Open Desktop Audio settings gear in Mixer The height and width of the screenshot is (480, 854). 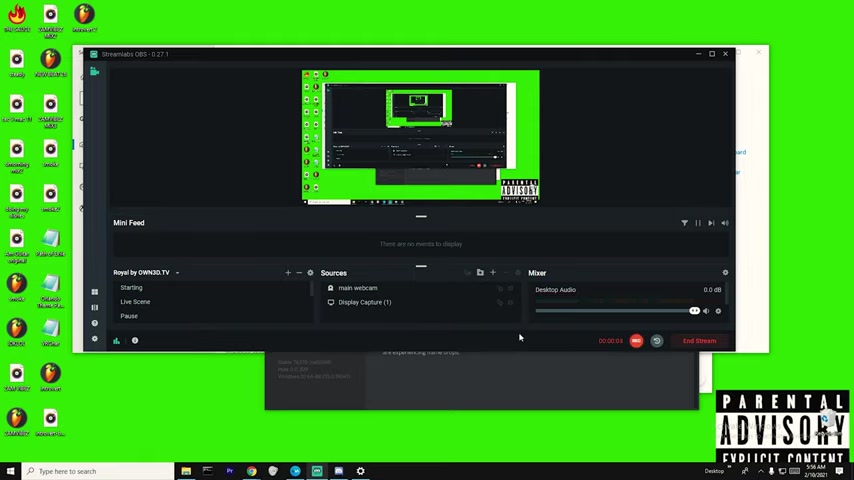click(718, 311)
